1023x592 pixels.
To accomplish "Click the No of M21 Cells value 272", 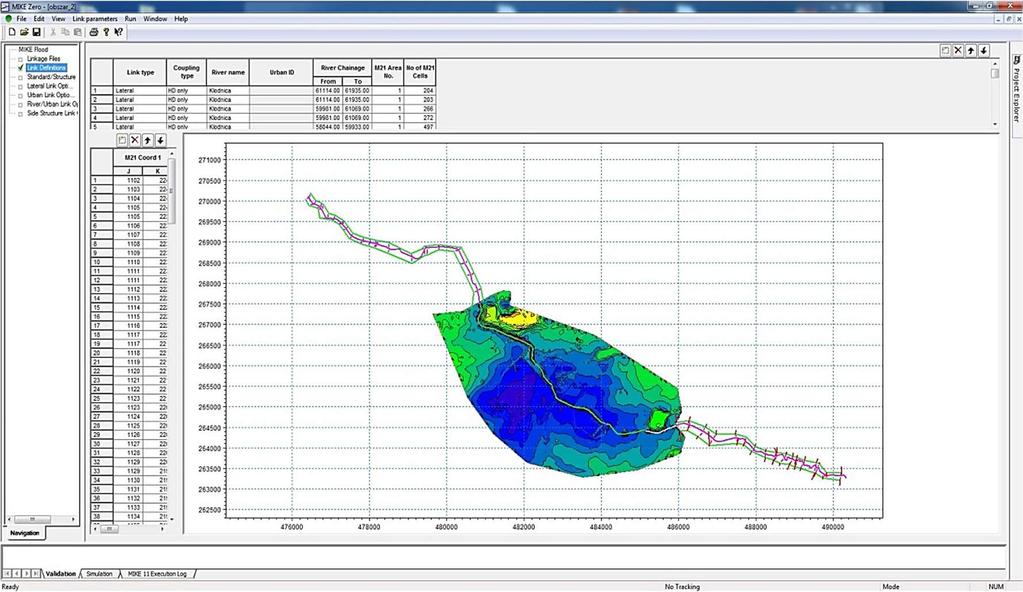I will 420,118.
